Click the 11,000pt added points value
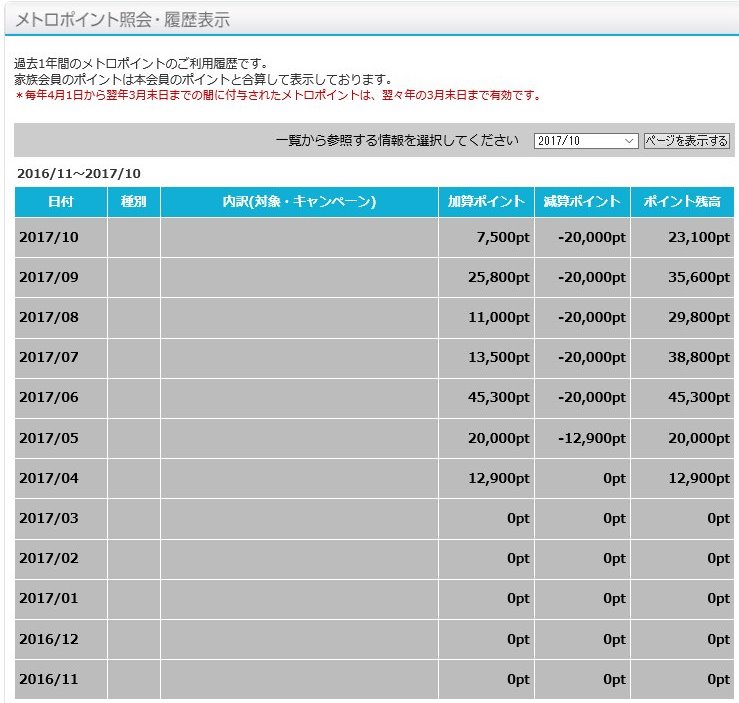The width and height of the screenshot is (739, 703). pos(499,317)
